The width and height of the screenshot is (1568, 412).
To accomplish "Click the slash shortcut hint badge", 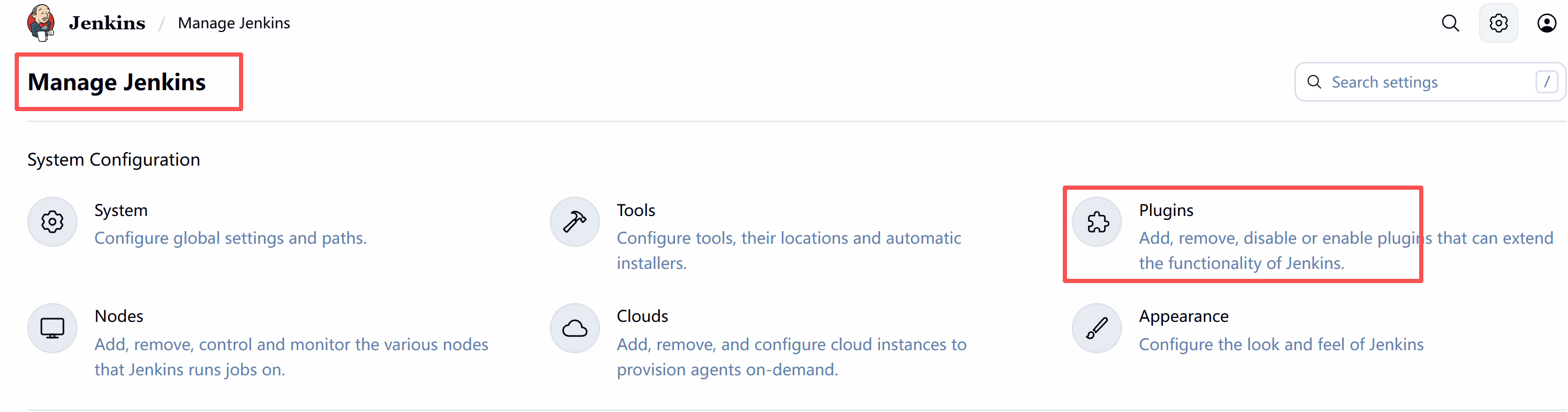I will click(x=1547, y=82).
